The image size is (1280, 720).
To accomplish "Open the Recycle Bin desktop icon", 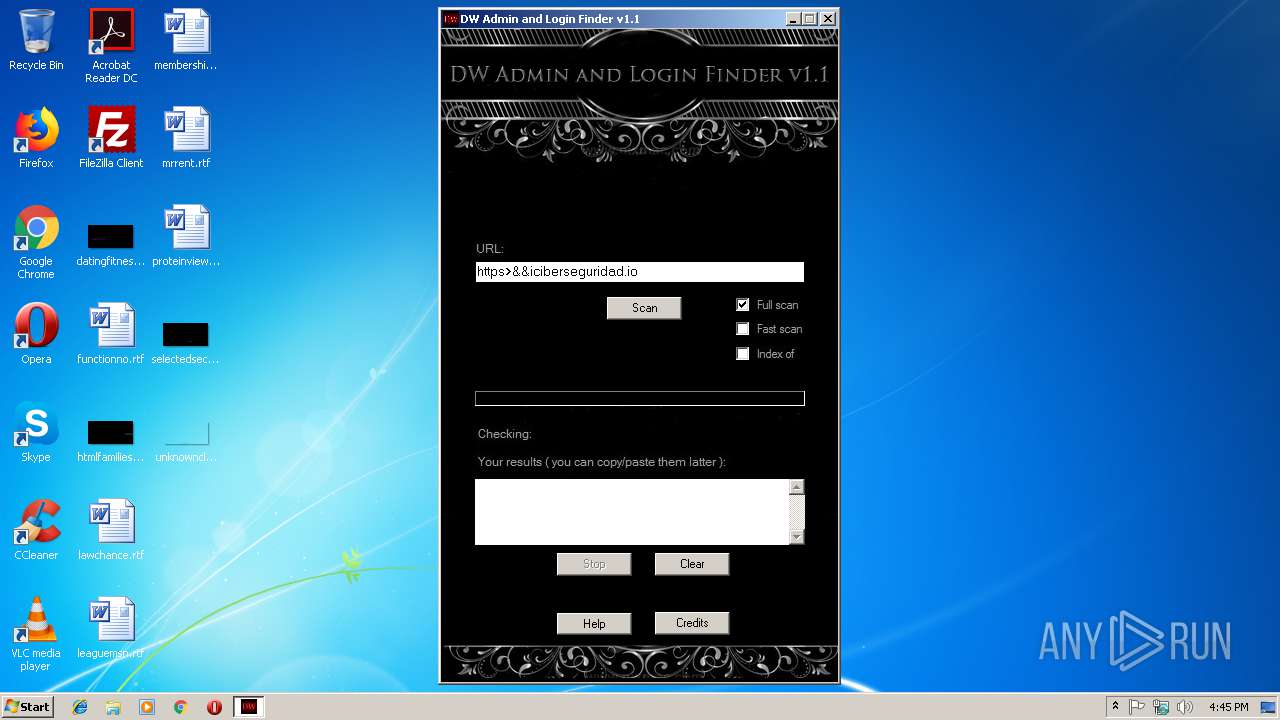I will (36, 40).
